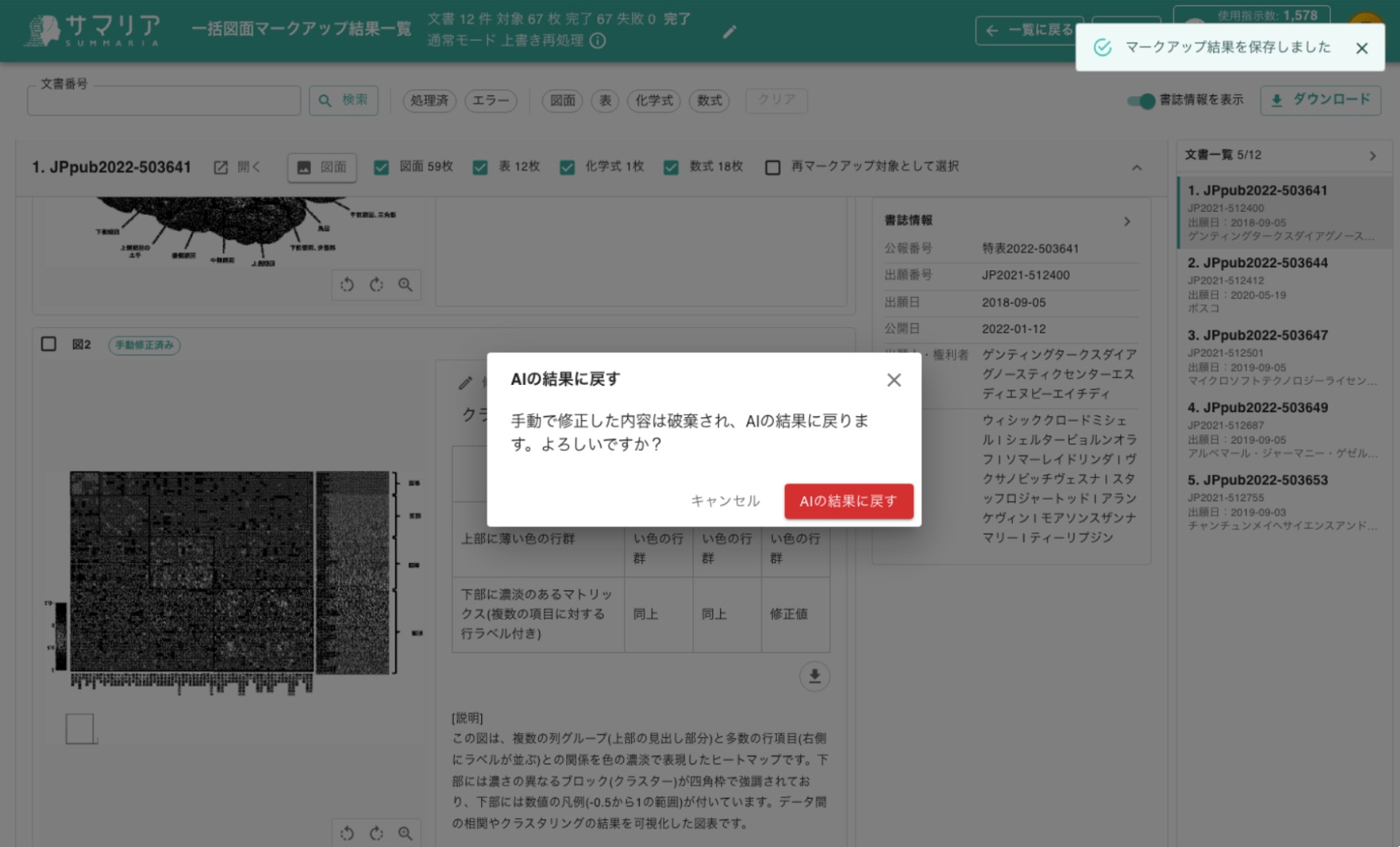Select the 化学式 filter chip
Image resolution: width=1400 pixels, height=847 pixels.
[x=653, y=100]
